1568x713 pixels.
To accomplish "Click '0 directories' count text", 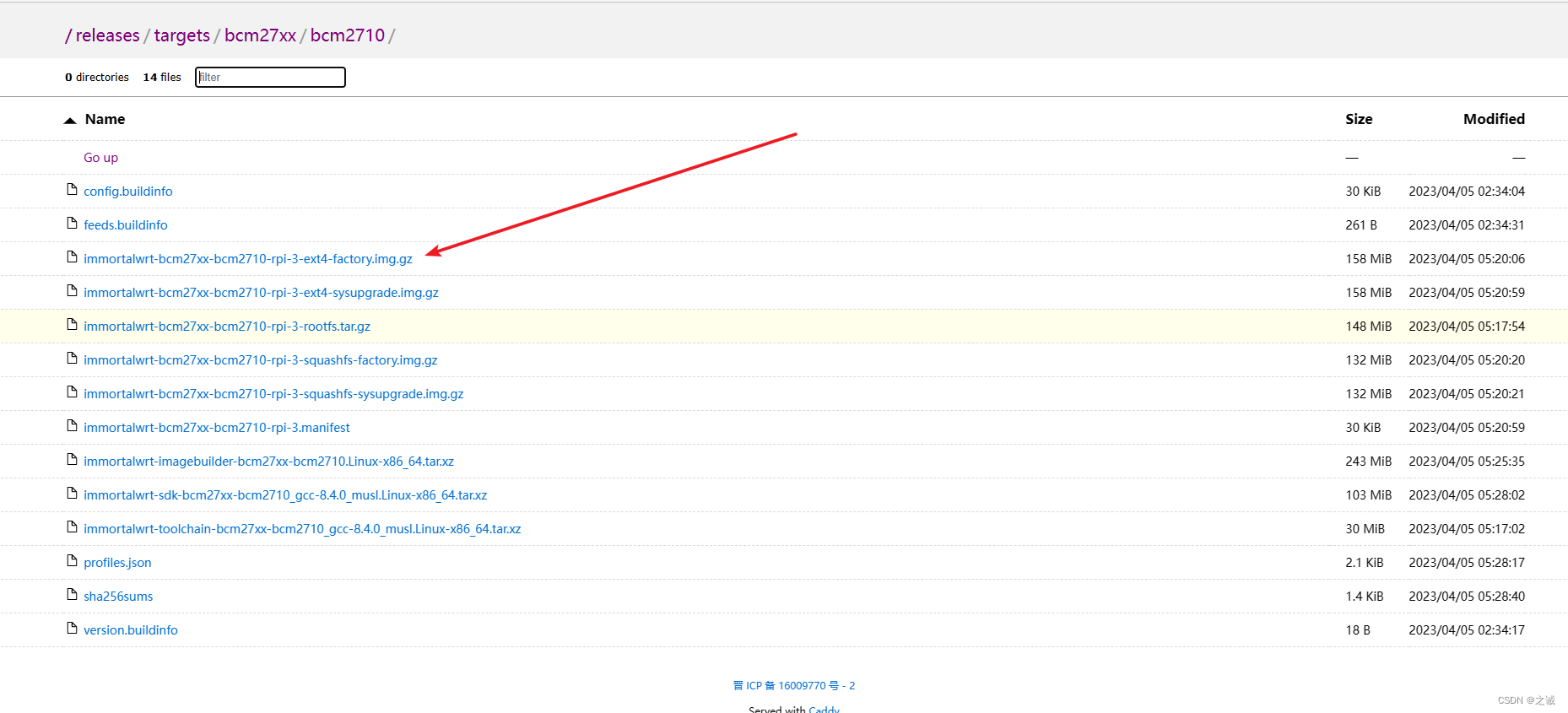I will 96,77.
